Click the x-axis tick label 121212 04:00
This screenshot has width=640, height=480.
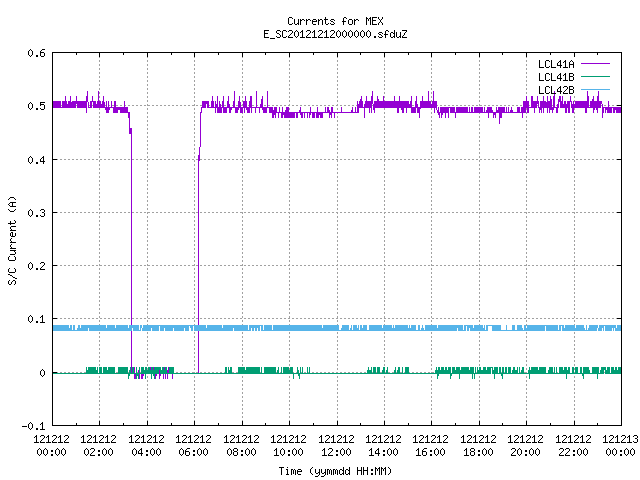(146, 446)
